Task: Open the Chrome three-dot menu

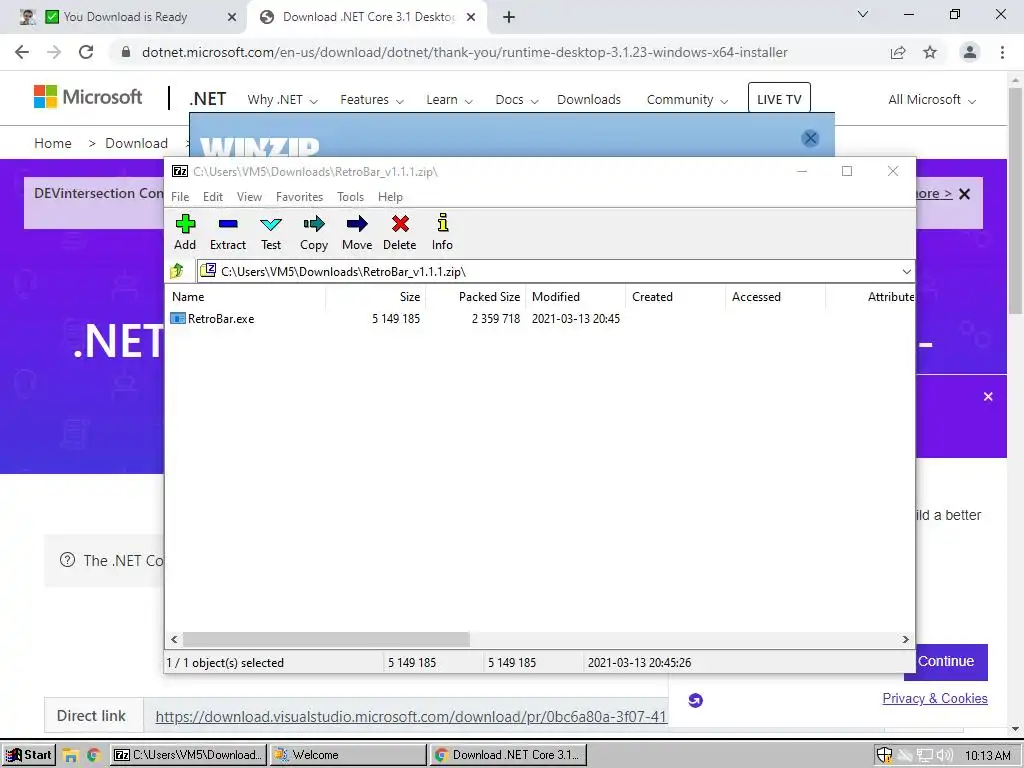Action: tap(1002, 52)
